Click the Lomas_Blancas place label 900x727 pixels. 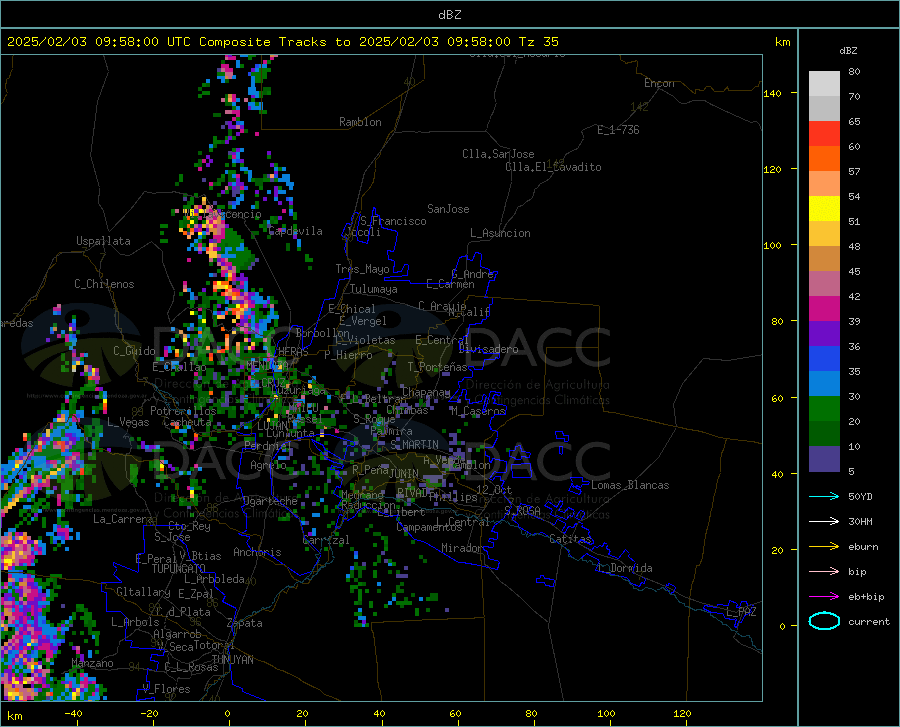point(630,485)
